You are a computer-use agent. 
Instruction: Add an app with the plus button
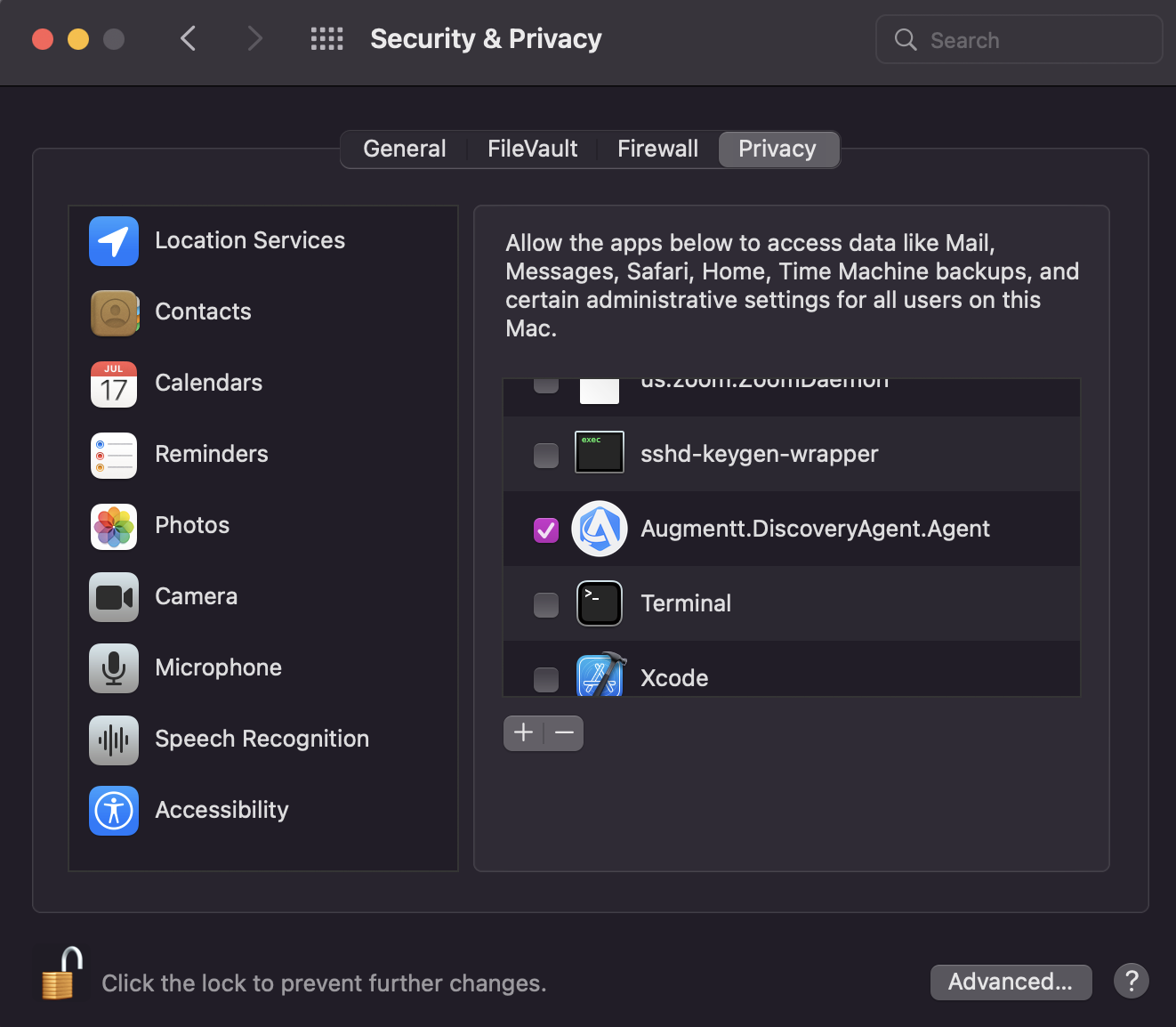pyautogui.click(x=523, y=732)
